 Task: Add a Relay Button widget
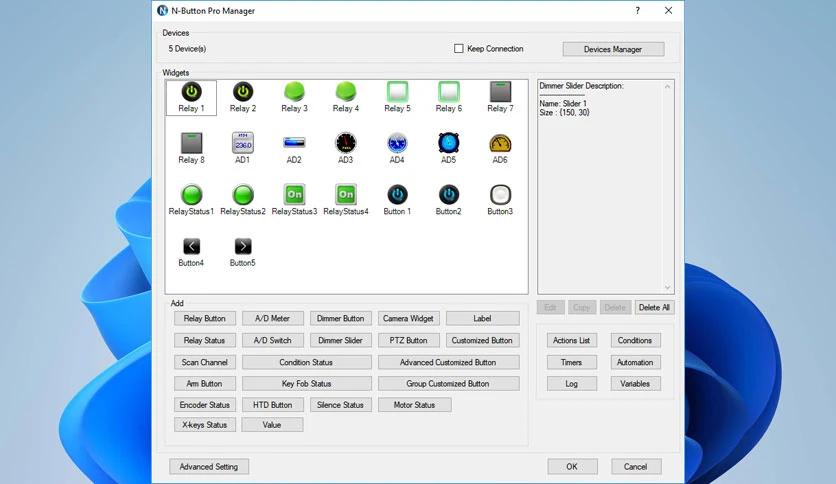(x=205, y=318)
